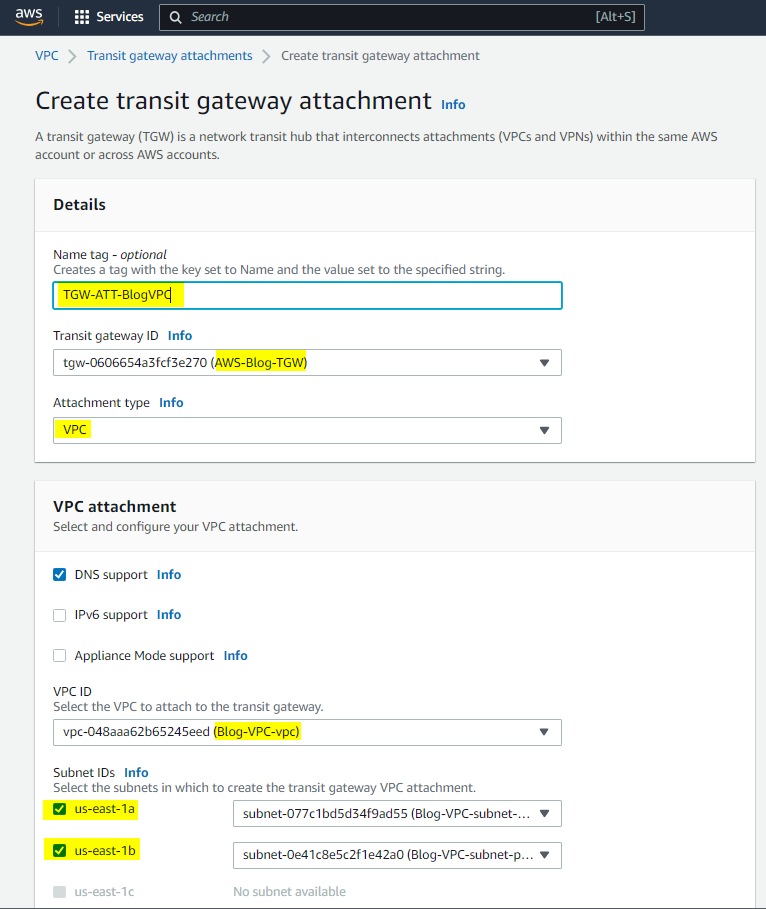Click Info icon beside page title
This screenshot has height=909, width=766.
coord(453,104)
